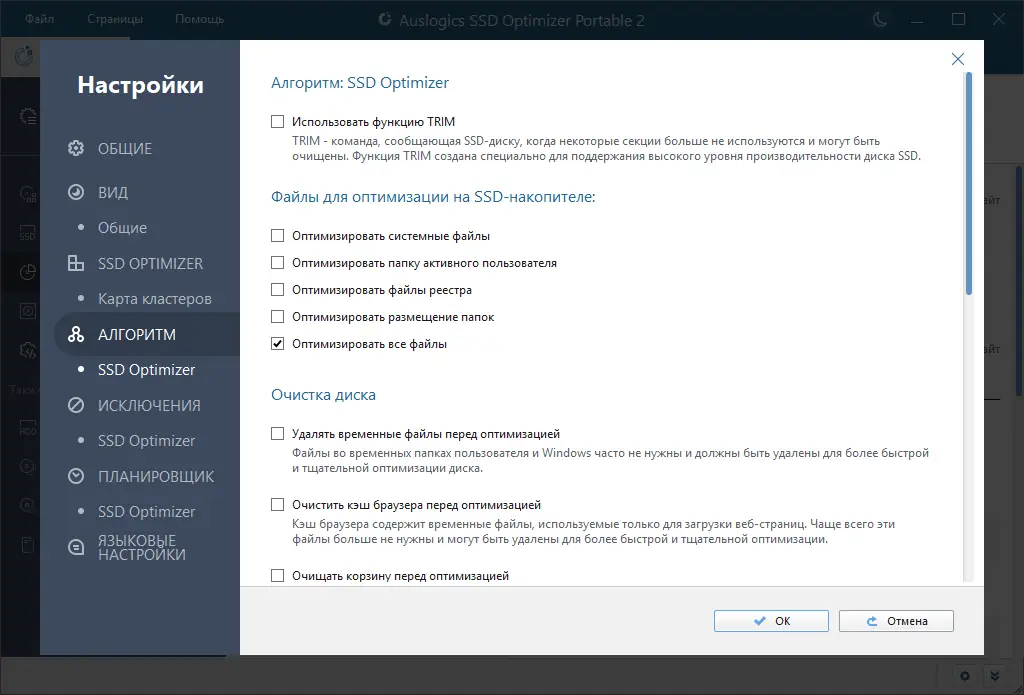Click the Отмена button to cancel changes
This screenshot has width=1024, height=695.
(x=896, y=620)
